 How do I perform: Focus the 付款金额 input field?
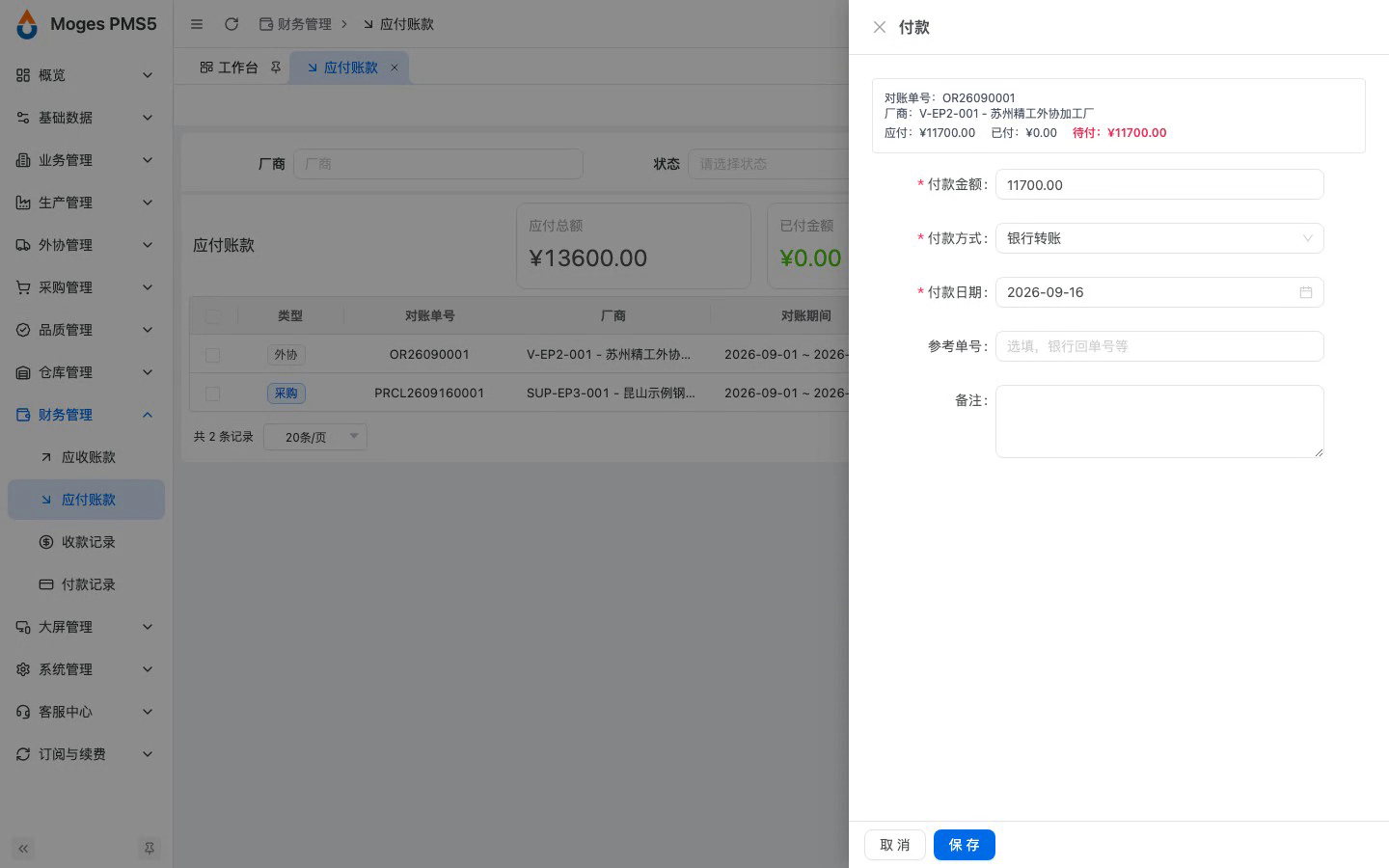[x=1159, y=184]
